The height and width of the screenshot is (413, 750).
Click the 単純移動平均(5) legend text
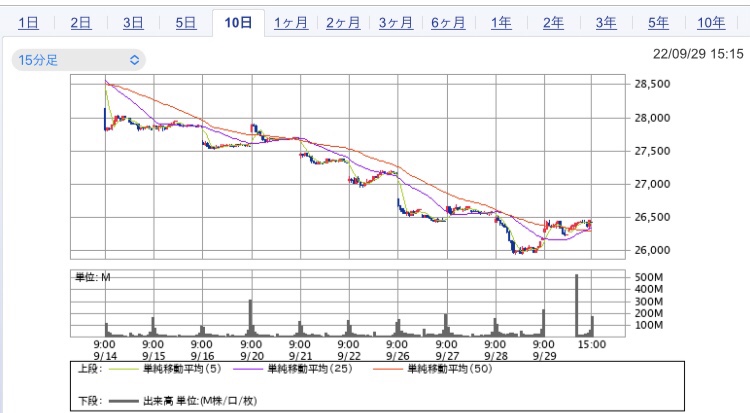(182, 369)
